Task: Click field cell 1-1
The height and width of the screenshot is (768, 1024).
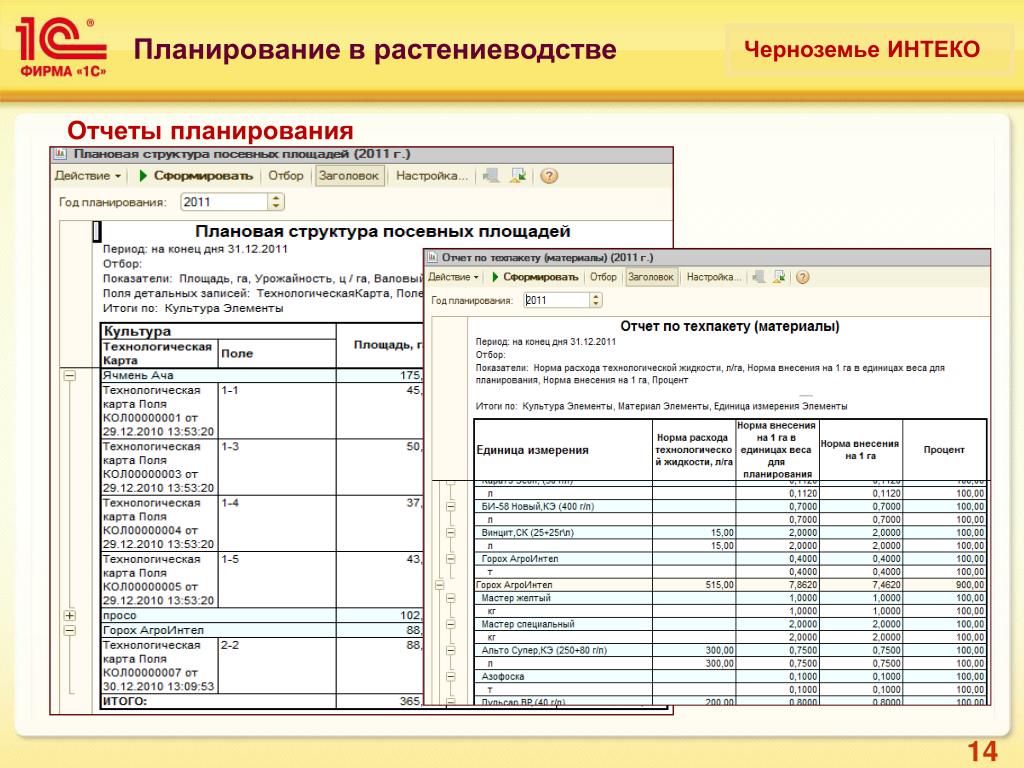Action: click(277, 411)
